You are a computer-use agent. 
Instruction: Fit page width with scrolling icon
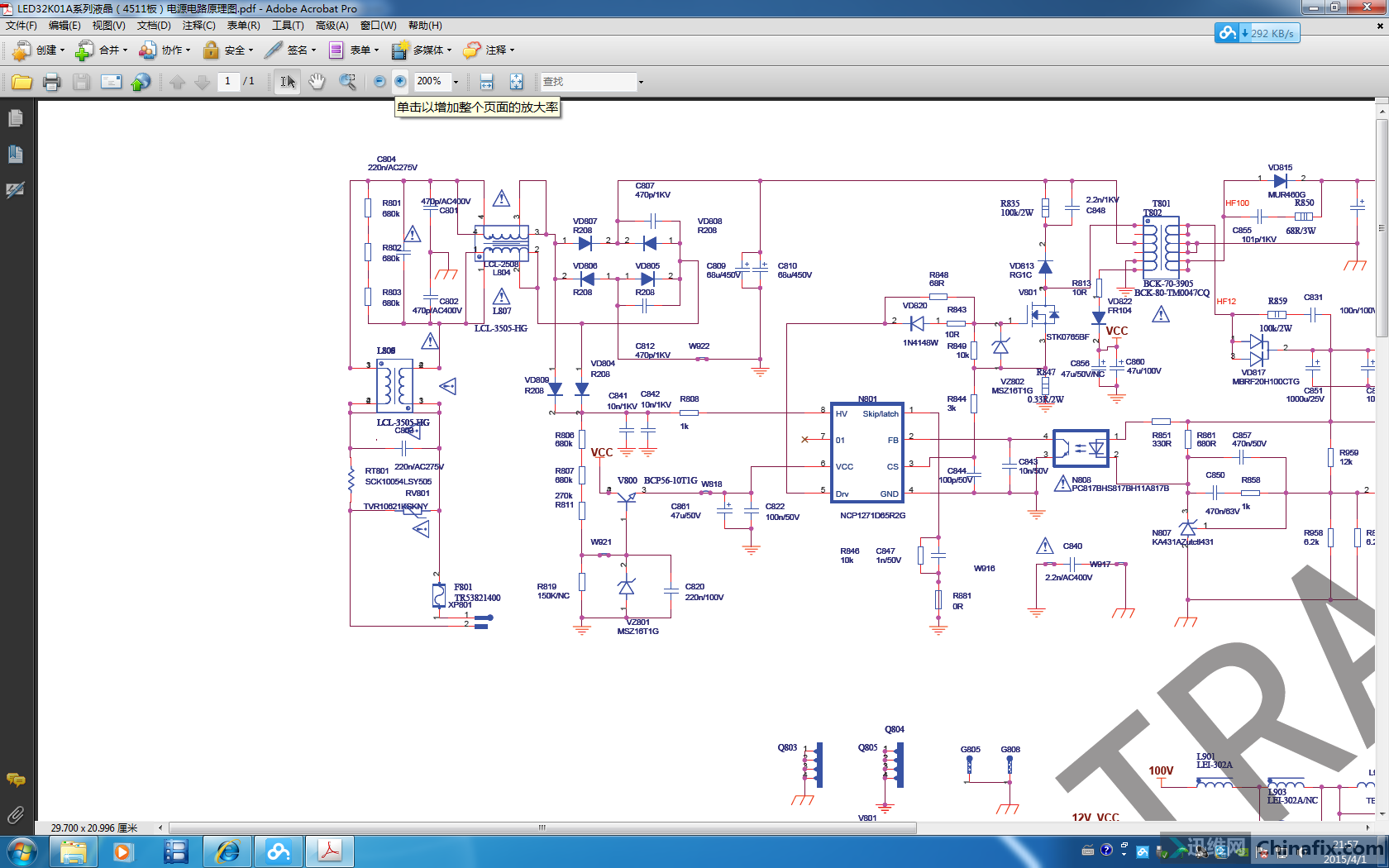coord(486,82)
